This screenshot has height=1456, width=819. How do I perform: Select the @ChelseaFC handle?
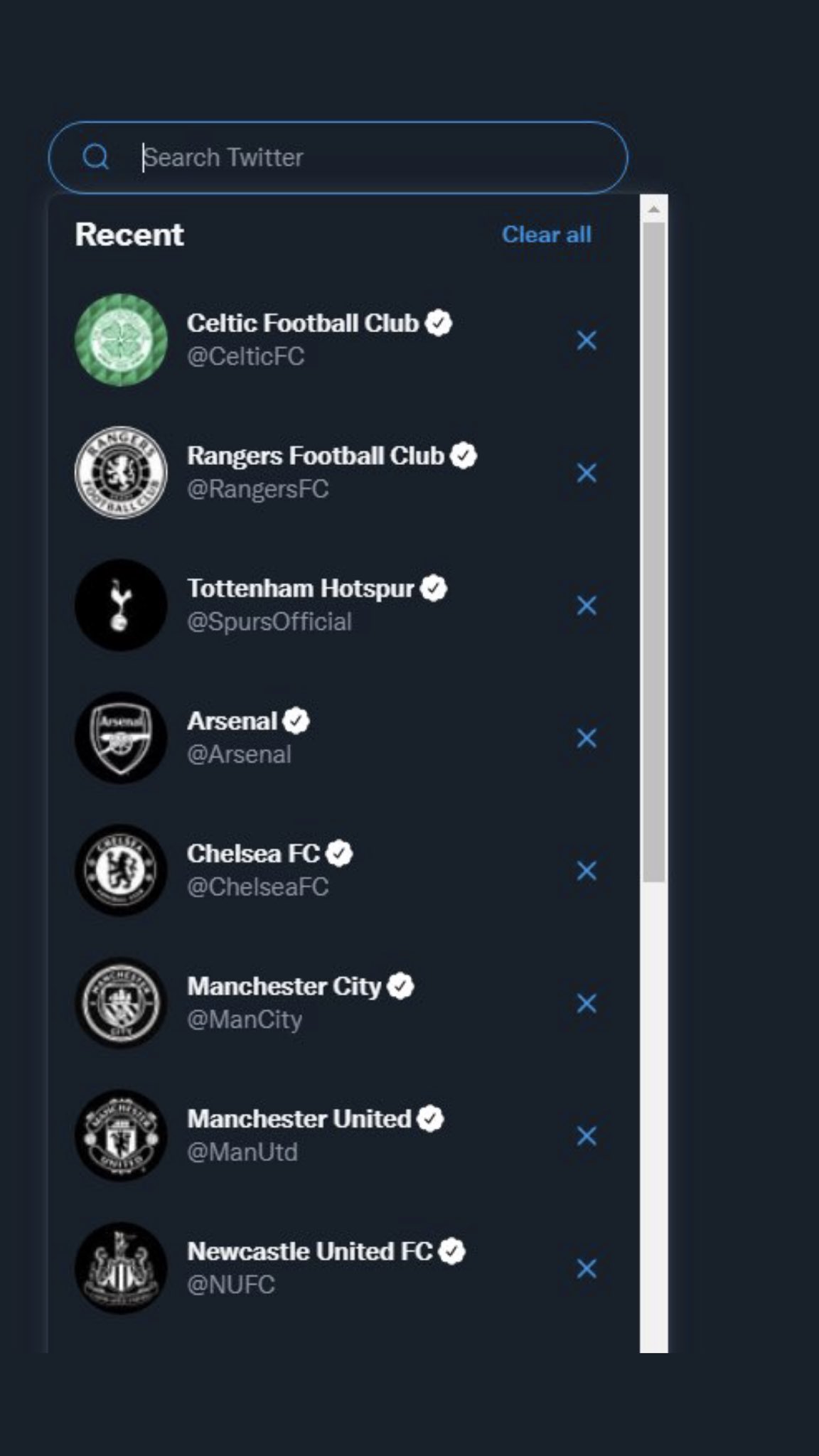click(257, 887)
